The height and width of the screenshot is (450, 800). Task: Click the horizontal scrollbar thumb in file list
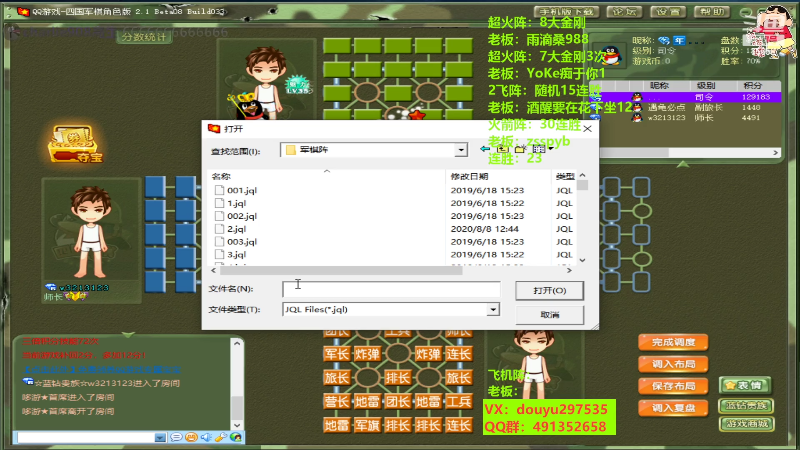pos(341,271)
